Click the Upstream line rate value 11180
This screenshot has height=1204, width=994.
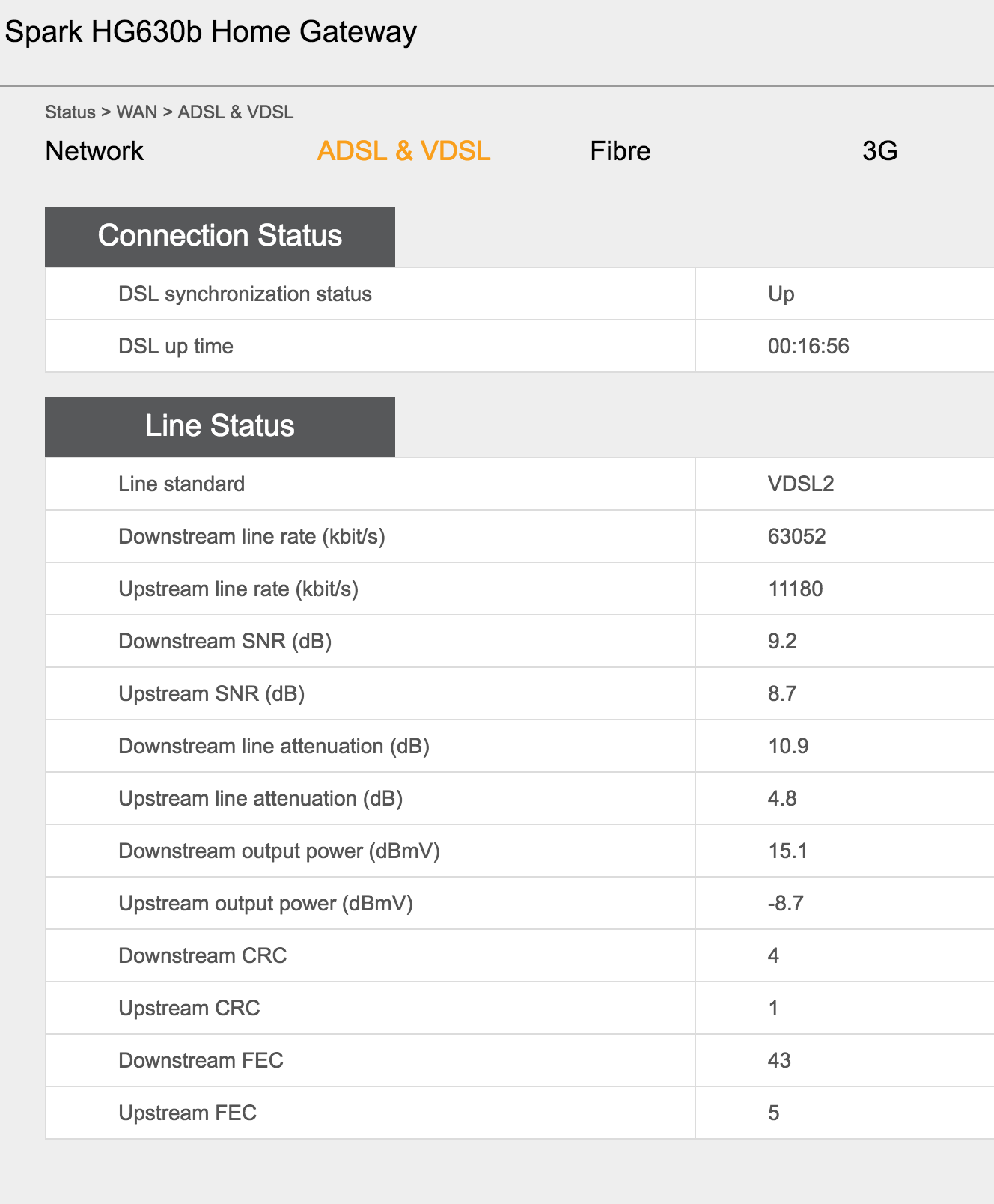click(x=795, y=589)
